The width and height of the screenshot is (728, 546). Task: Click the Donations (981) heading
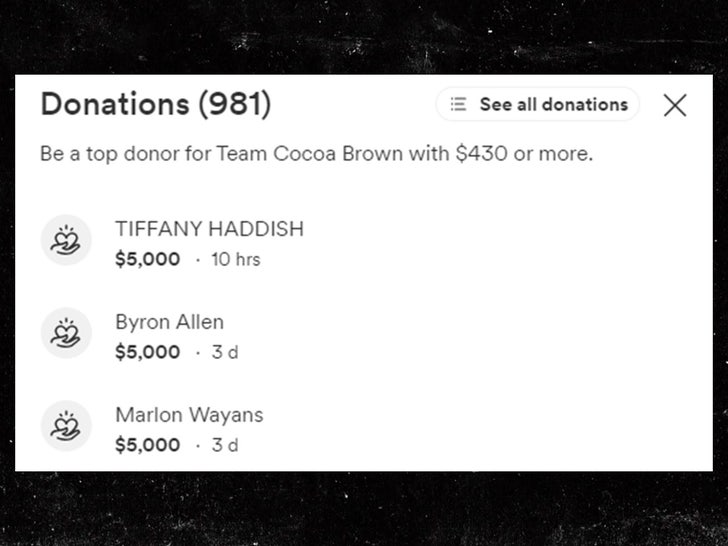[x=155, y=104]
